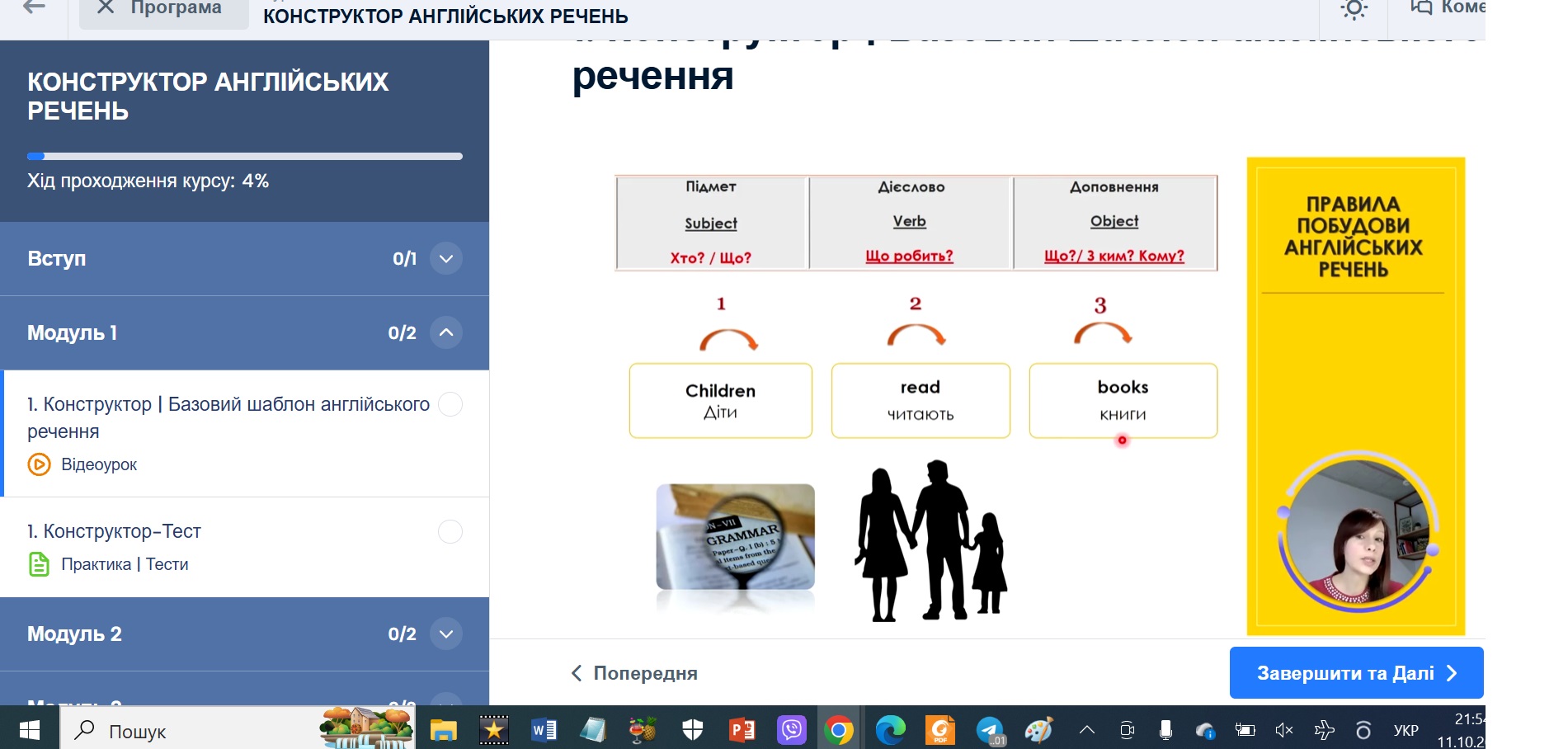Click the course progress bar
Image resolution: width=1568 pixels, height=749 pixels.
click(x=245, y=156)
